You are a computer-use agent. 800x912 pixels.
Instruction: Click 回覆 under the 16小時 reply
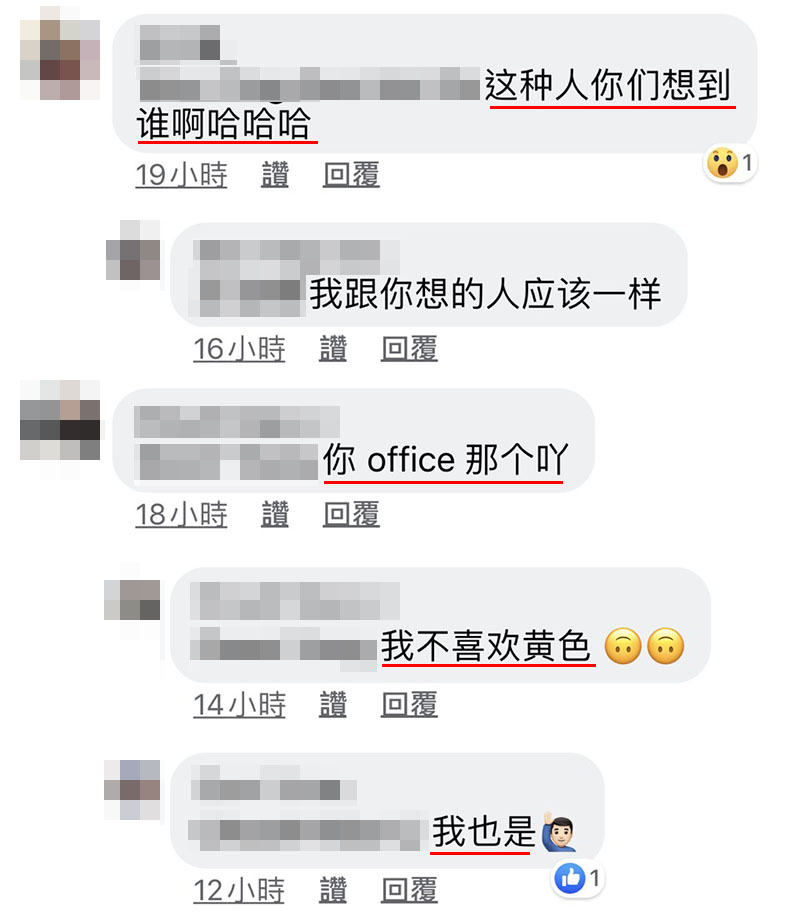pyautogui.click(x=409, y=349)
